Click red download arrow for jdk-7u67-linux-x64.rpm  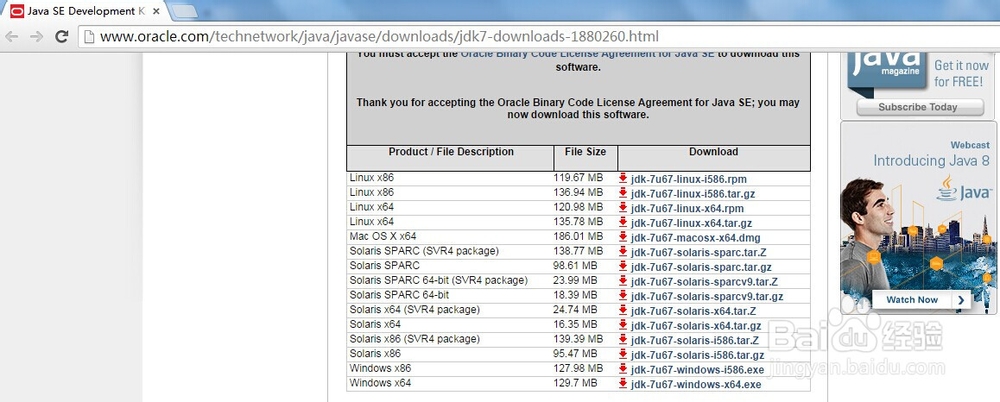[x=623, y=207]
